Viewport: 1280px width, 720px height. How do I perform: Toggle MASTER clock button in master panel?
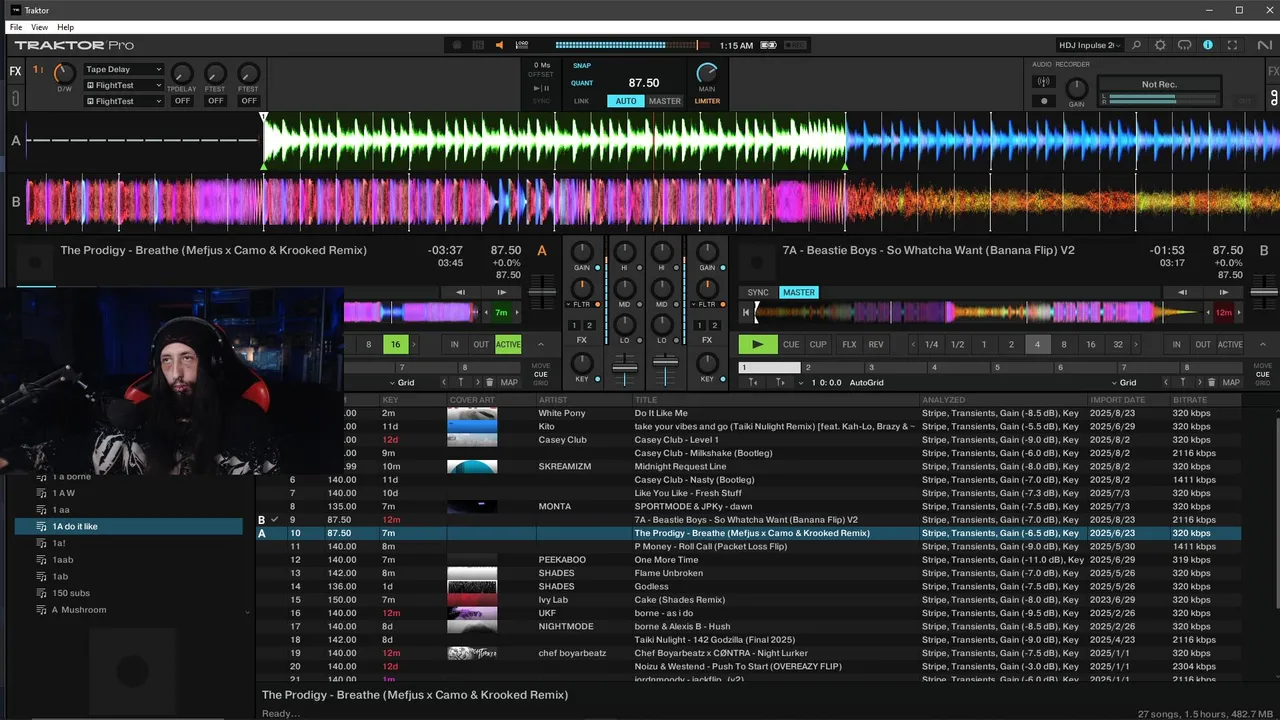click(665, 101)
